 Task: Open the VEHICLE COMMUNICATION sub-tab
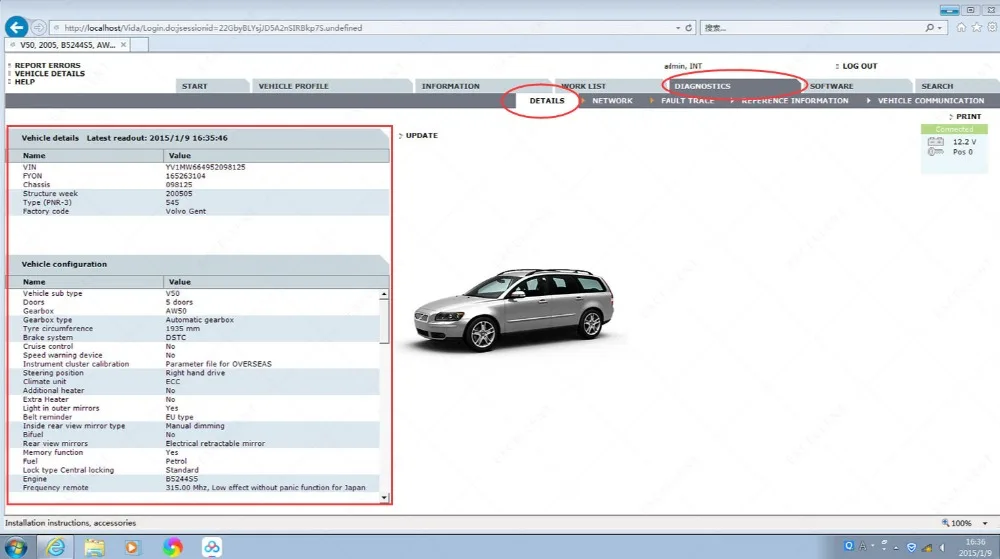(930, 101)
